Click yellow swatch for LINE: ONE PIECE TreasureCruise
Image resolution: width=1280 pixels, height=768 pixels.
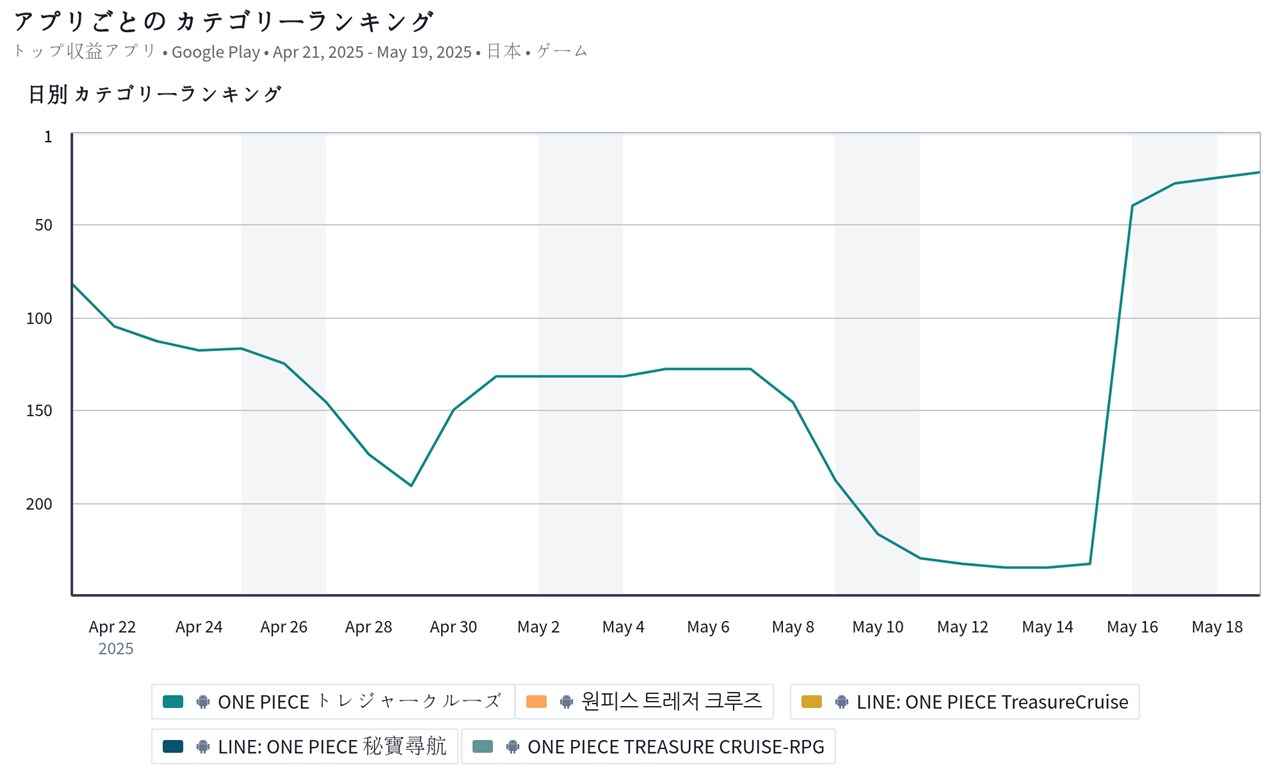click(812, 702)
